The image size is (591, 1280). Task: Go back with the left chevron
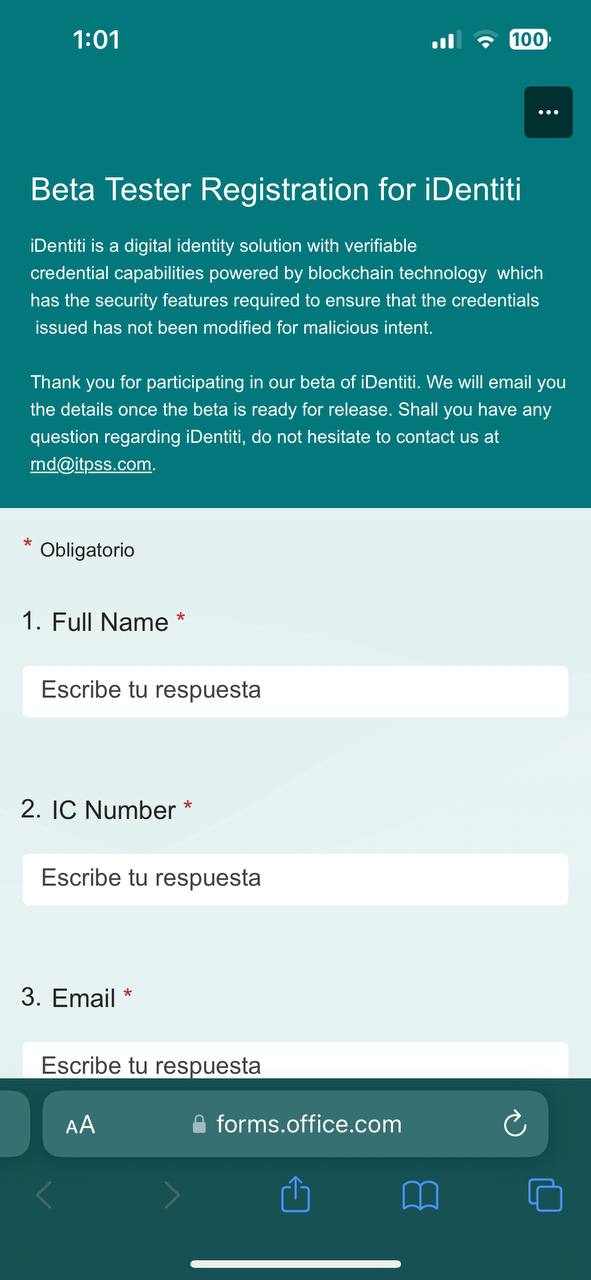[44, 1195]
